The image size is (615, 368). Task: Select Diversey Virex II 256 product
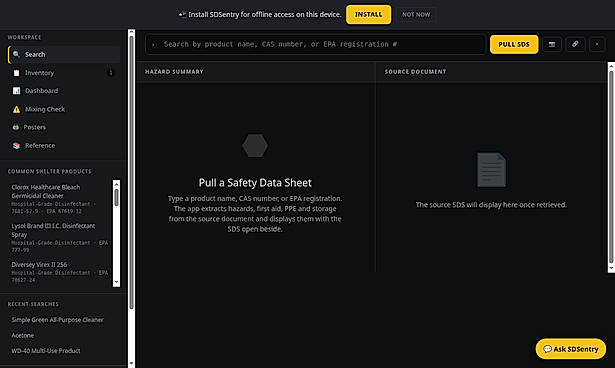pos(60,272)
